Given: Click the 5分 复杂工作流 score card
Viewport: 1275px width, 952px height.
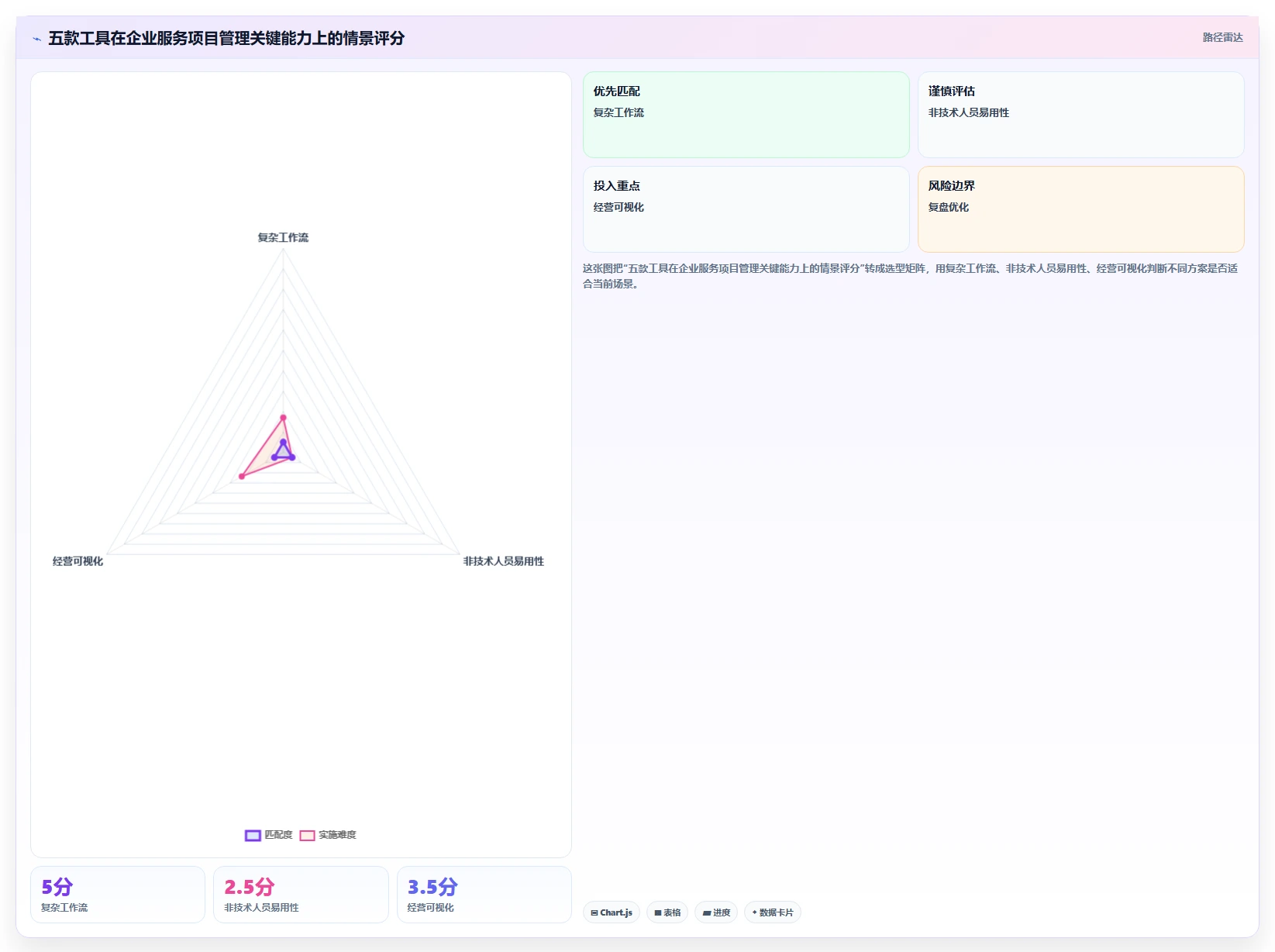Looking at the screenshot, I should (118, 895).
